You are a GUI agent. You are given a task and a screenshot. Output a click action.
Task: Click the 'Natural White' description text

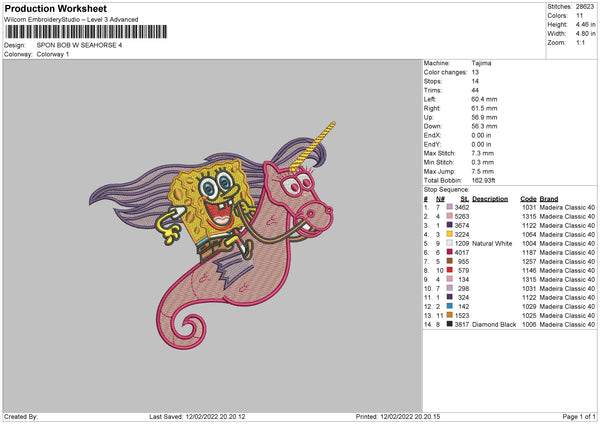[492, 243]
